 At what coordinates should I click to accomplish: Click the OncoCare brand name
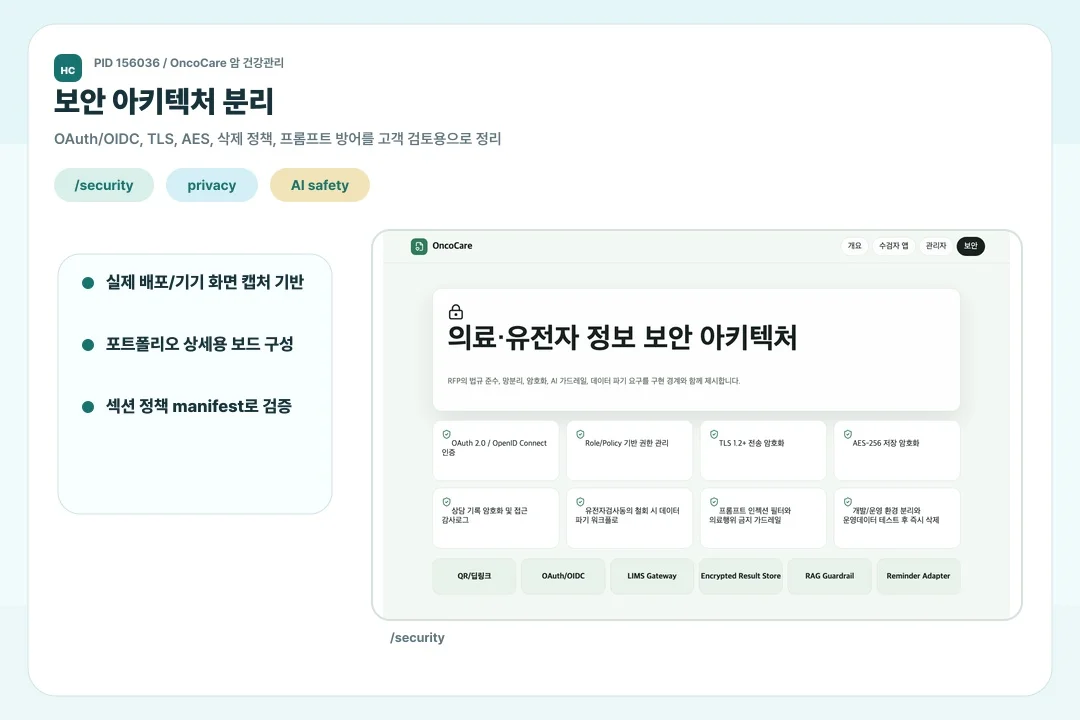click(x=453, y=246)
